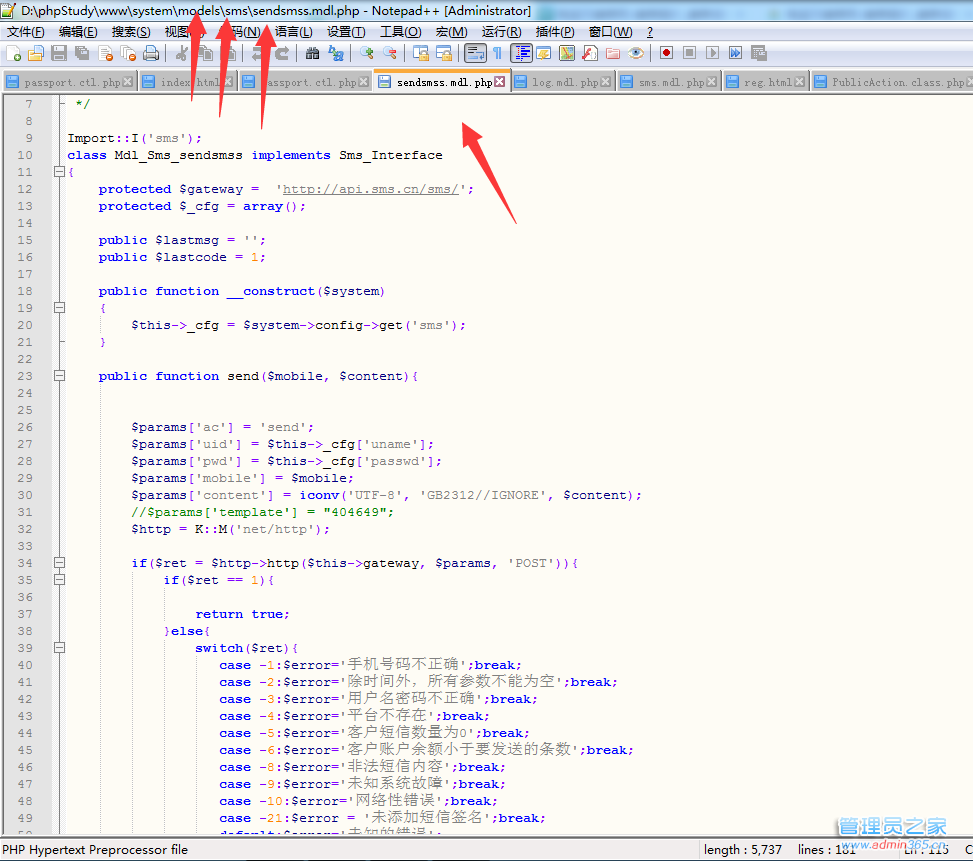The image size is (973, 861).
Task: Collapse inner if fold at line 35
Action: pyautogui.click(x=60, y=580)
